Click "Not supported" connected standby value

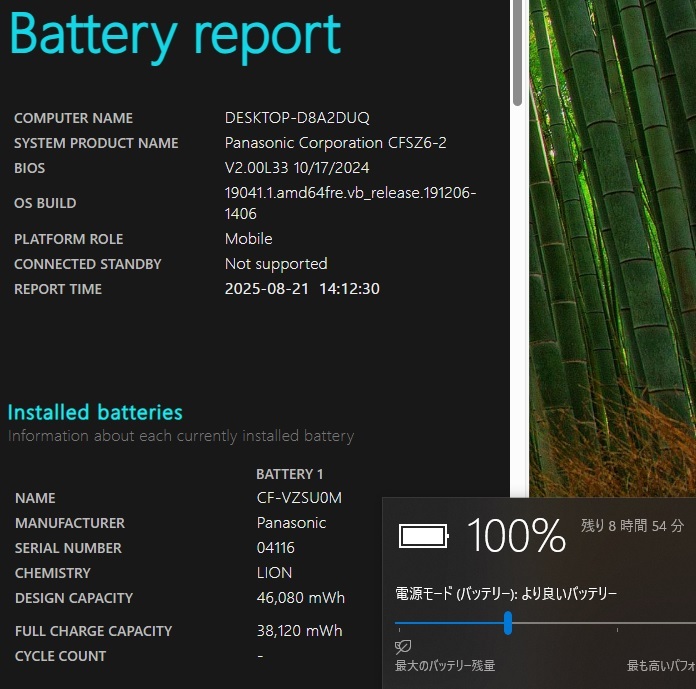[x=276, y=264]
